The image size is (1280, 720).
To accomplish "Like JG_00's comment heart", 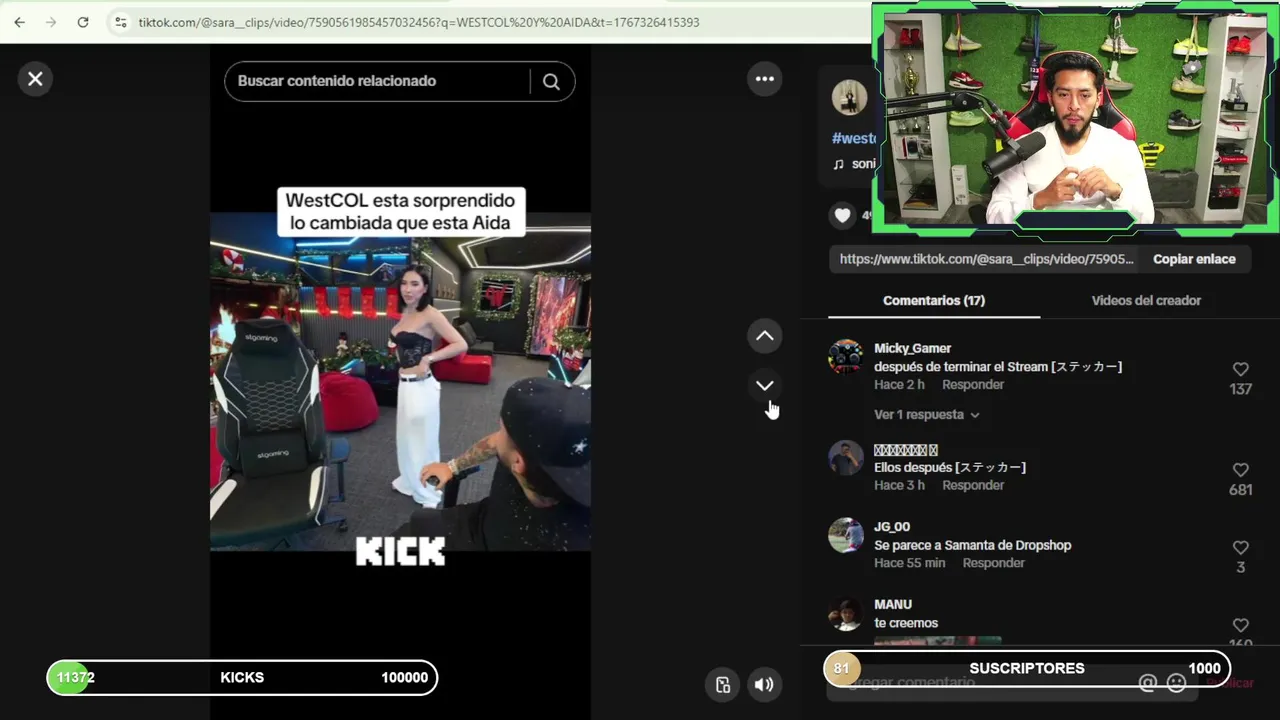I will click(x=1241, y=548).
